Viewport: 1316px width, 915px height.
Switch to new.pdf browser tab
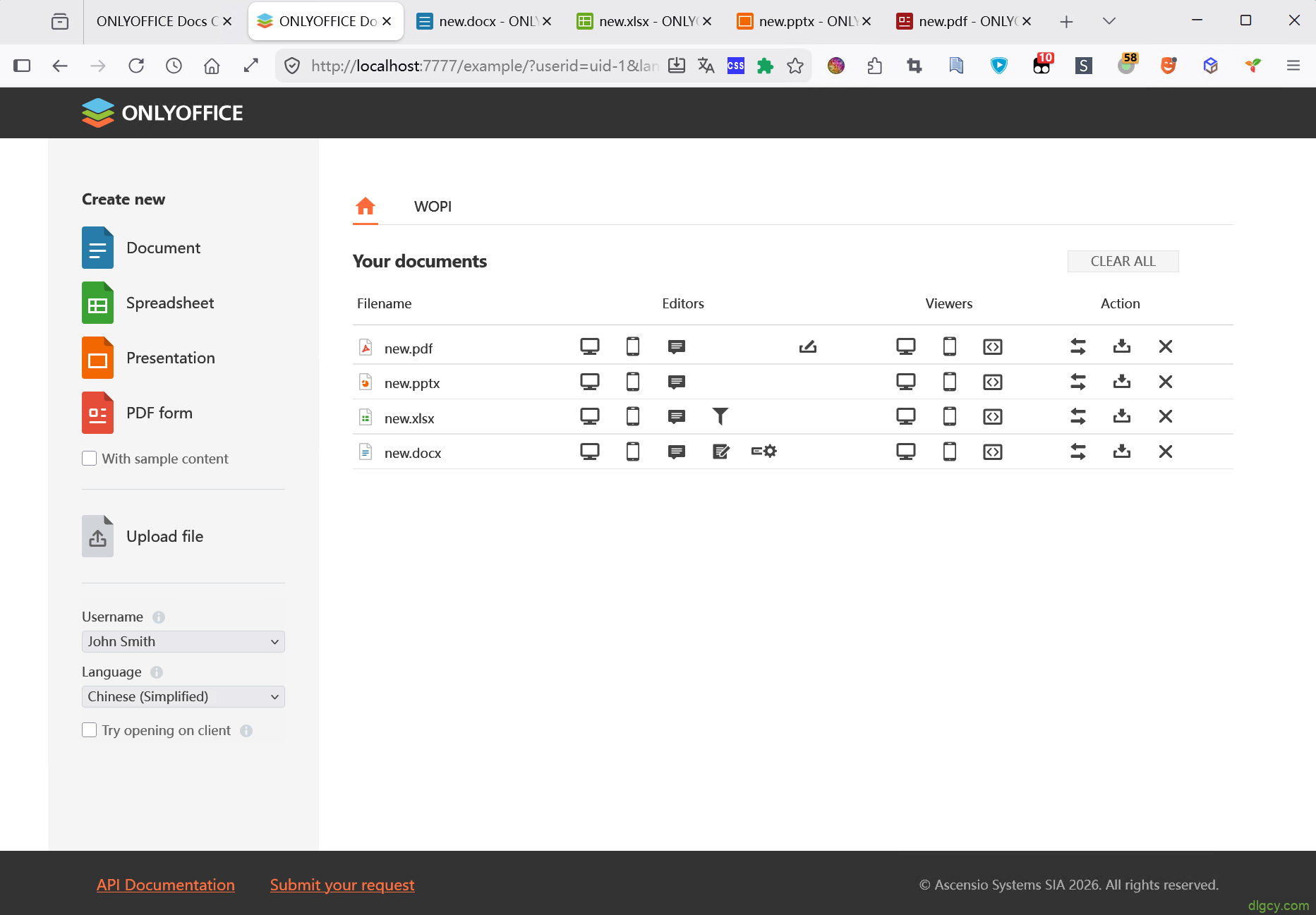[965, 21]
